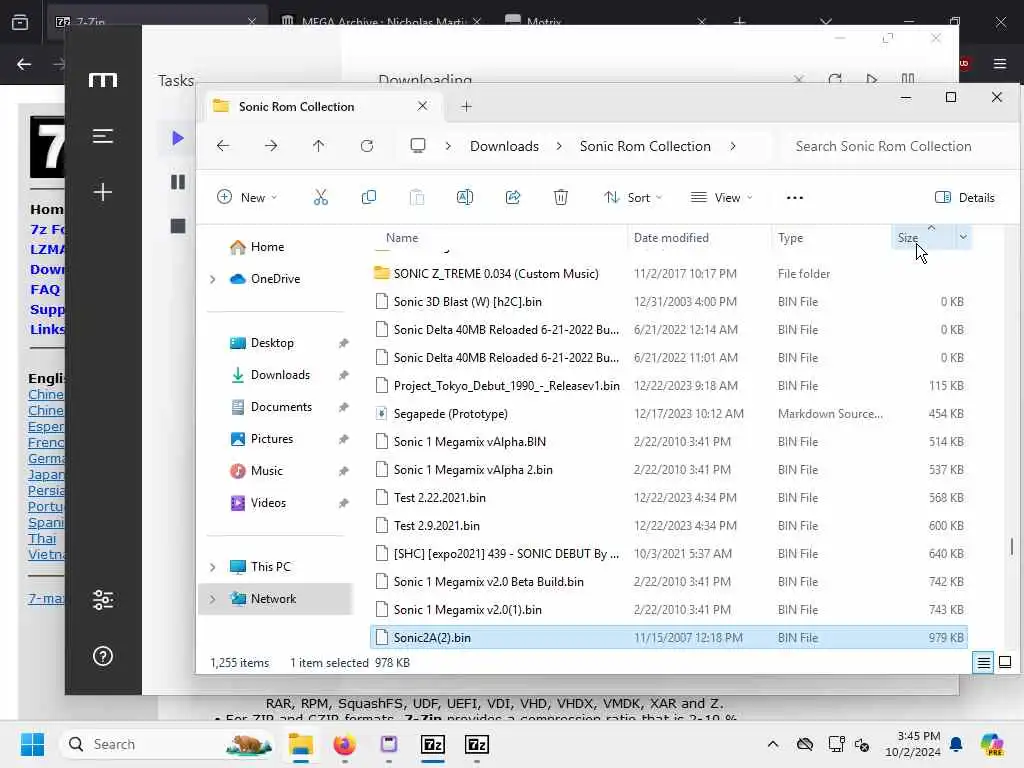Expand the This PC tree node

tap(212, 567)
